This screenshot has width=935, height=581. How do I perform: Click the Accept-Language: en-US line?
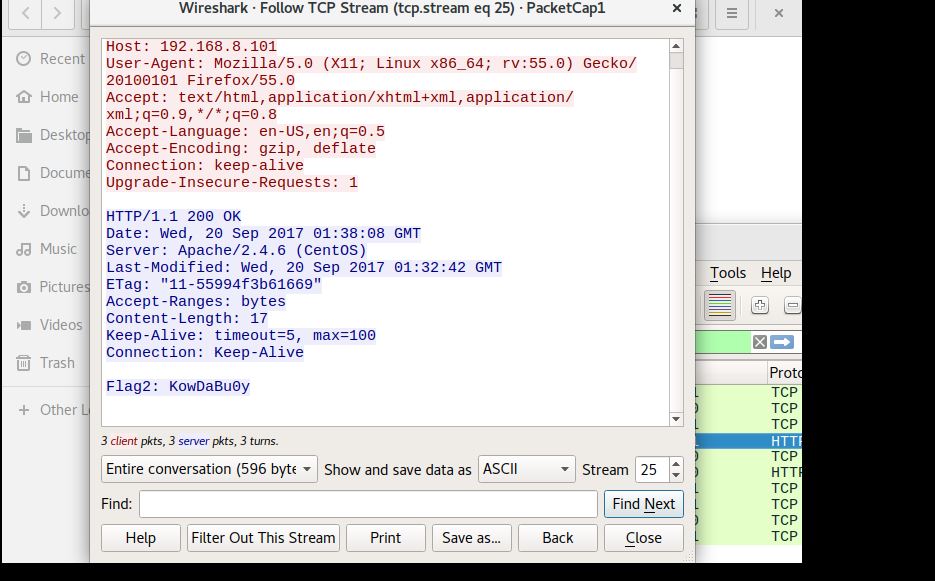click(x=245, y=132)
